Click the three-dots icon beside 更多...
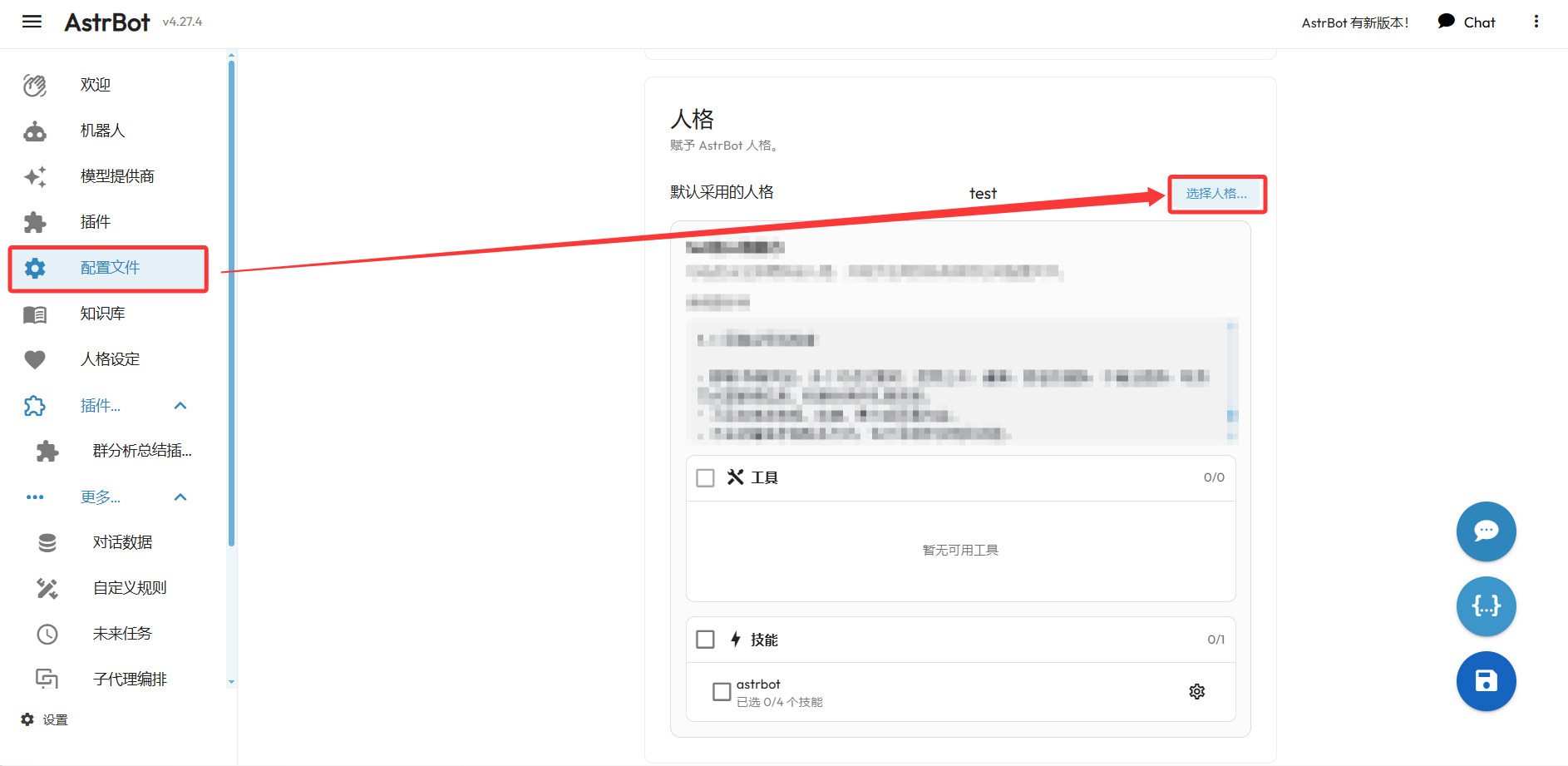 click(x=35, y=497)
